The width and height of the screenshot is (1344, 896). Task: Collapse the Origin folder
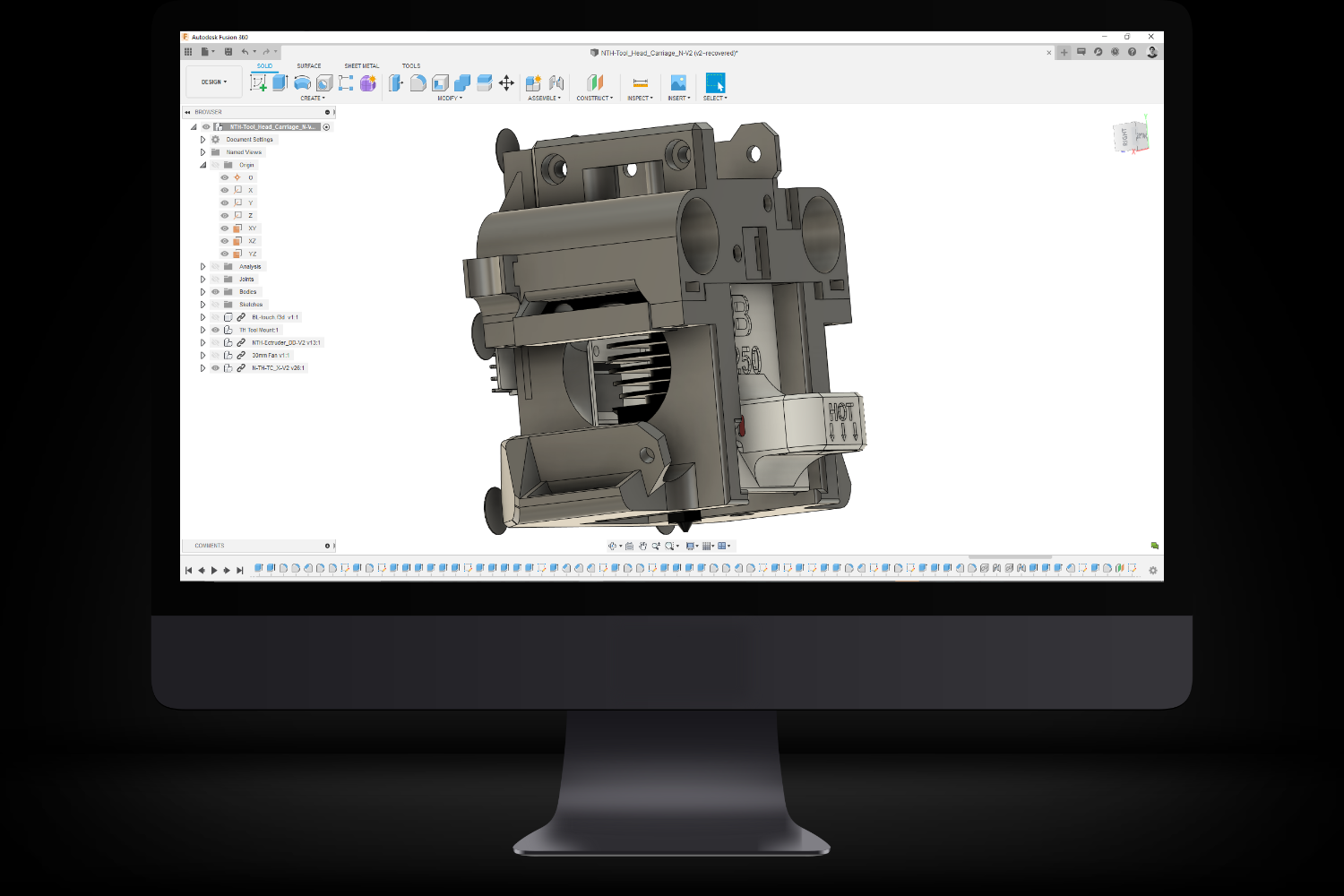coord(202,165)
